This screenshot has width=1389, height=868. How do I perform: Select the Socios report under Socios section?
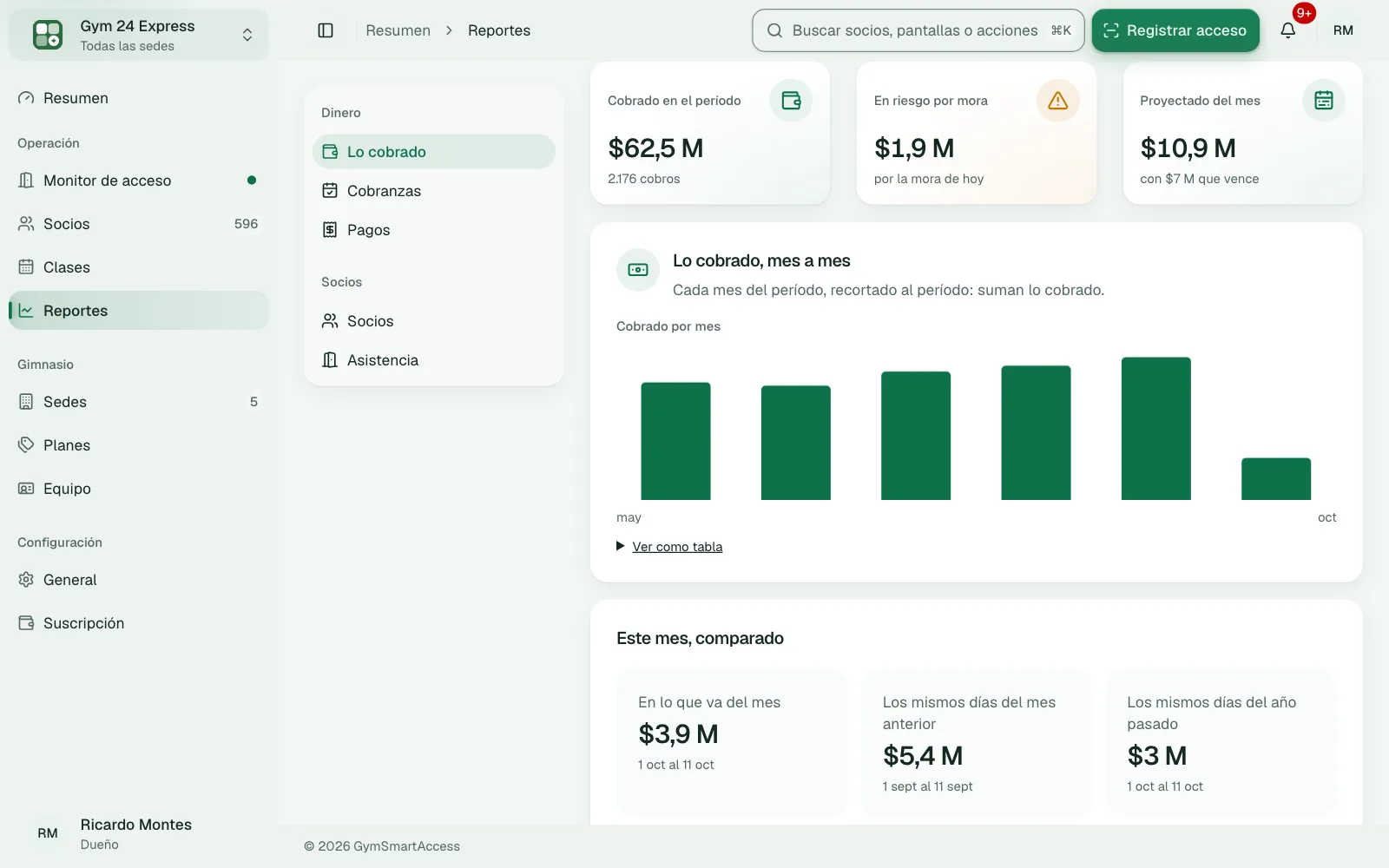pos(434,321)
